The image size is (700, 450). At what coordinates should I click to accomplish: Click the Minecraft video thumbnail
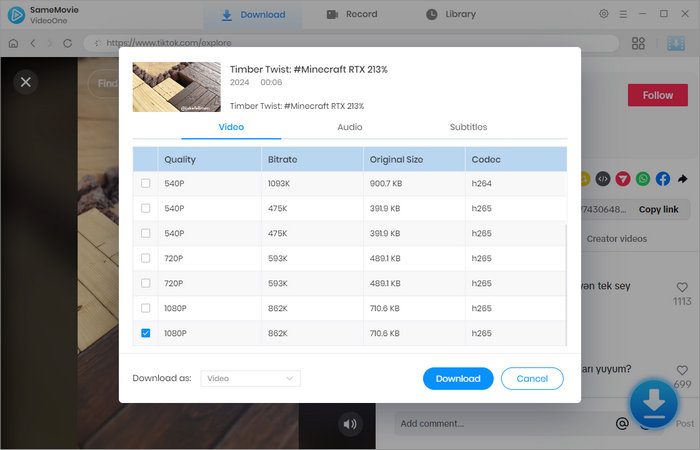(176, 87)
